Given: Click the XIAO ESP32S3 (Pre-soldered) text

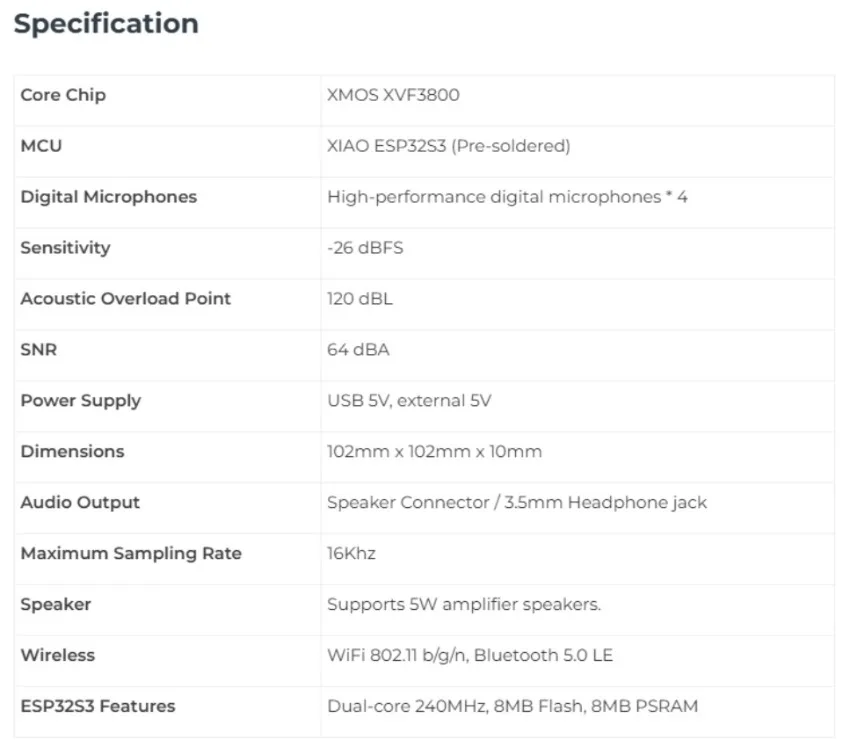Looking at the screenshot, I should [x=448, y=146].
